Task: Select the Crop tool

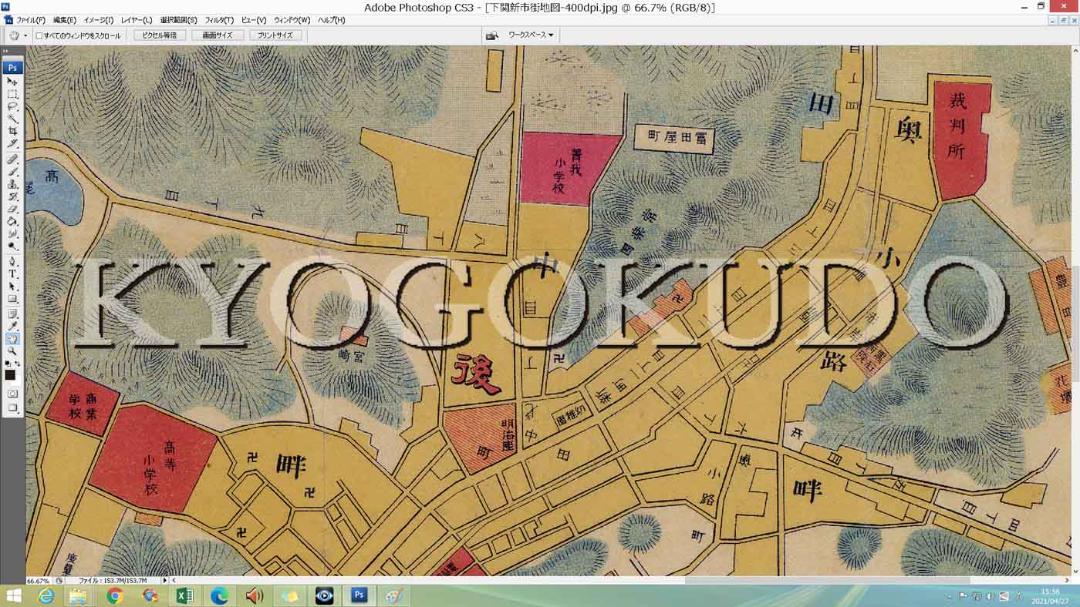Action: point(12,131)
